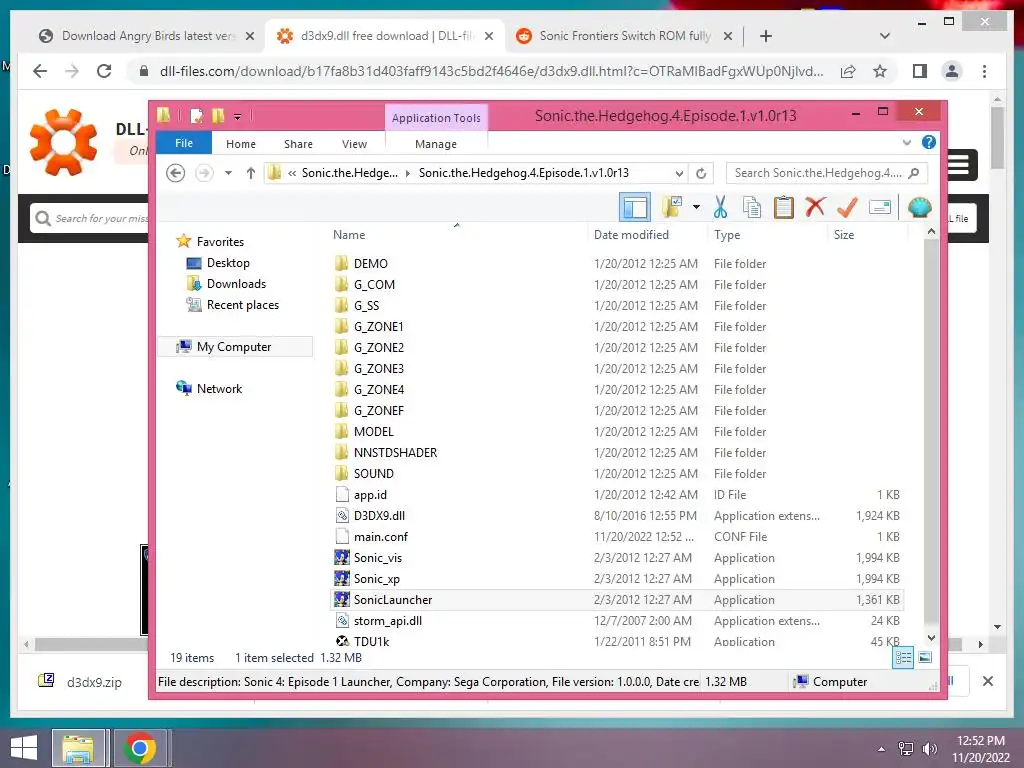1024x768 pixels.
Task: Switch to details view in status bar
Action: tap(903, 658)
